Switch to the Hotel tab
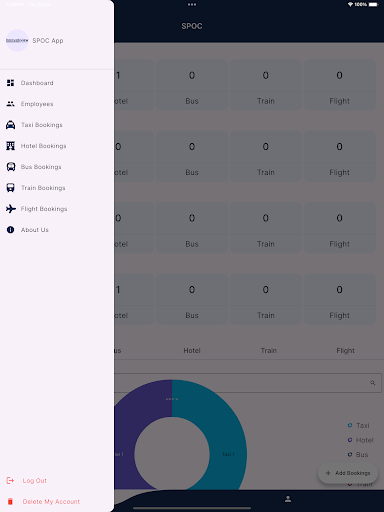384x512 pixels. pyautogui.click(x=192, y=350)
